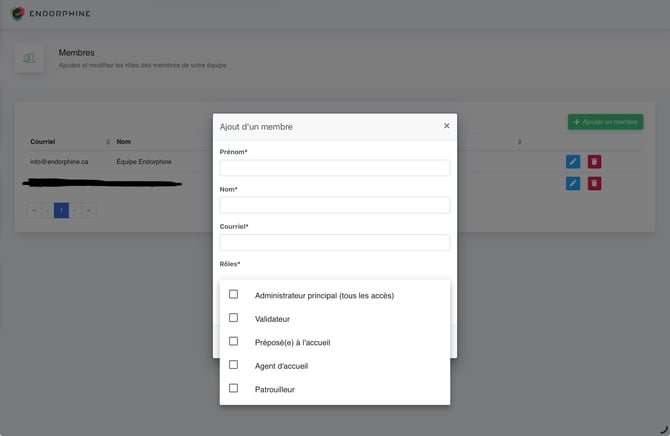Close the Ajout d'un membre dialog
Viewport: 670px width, 436px height.
pyautogui.click(x=446, y=126)
